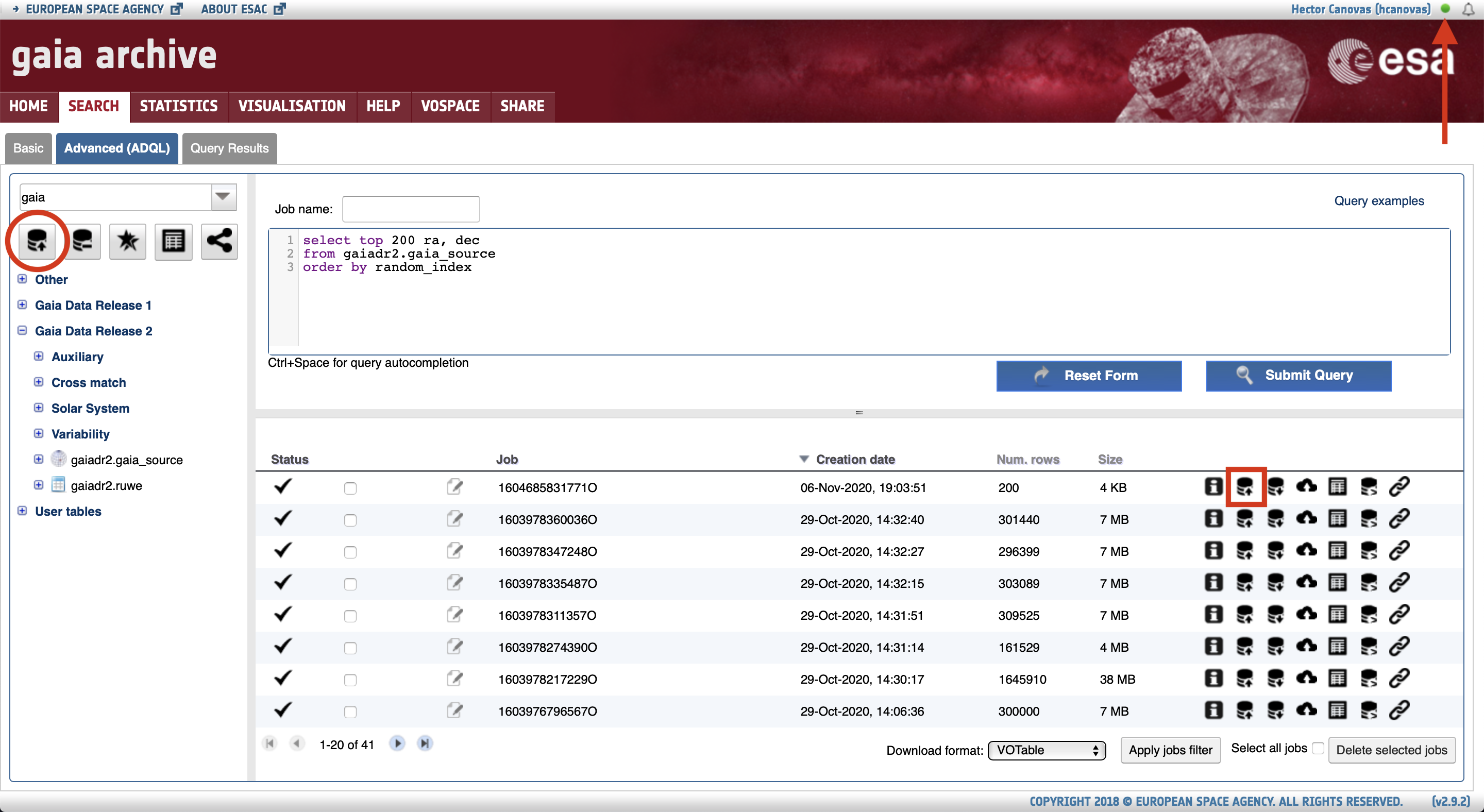The image size is (1484, 812).
Task: Download results icon for job 1604685831771O
Action: [1275, 486]
